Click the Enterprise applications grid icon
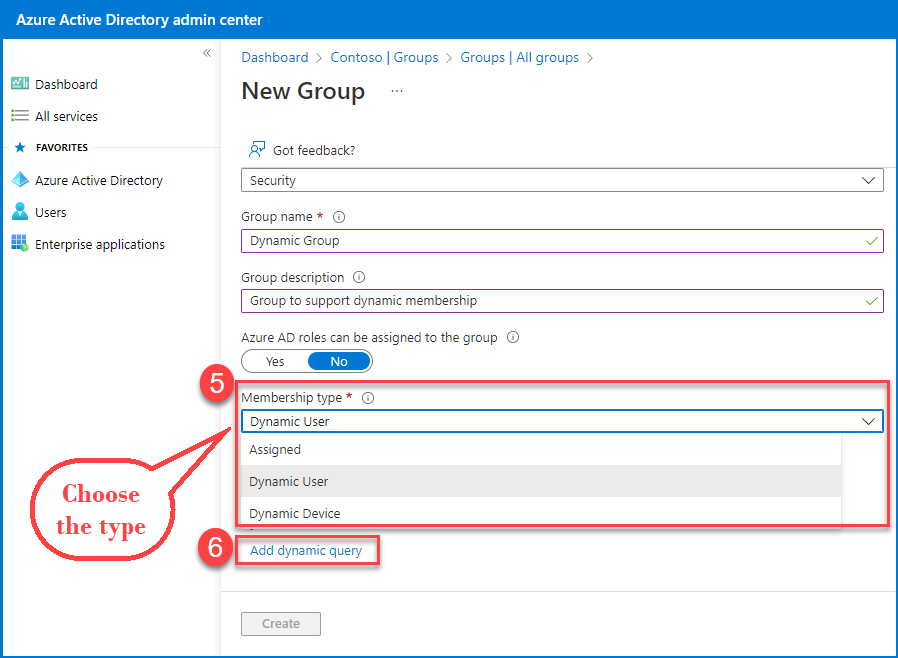 tap(19, 244)
